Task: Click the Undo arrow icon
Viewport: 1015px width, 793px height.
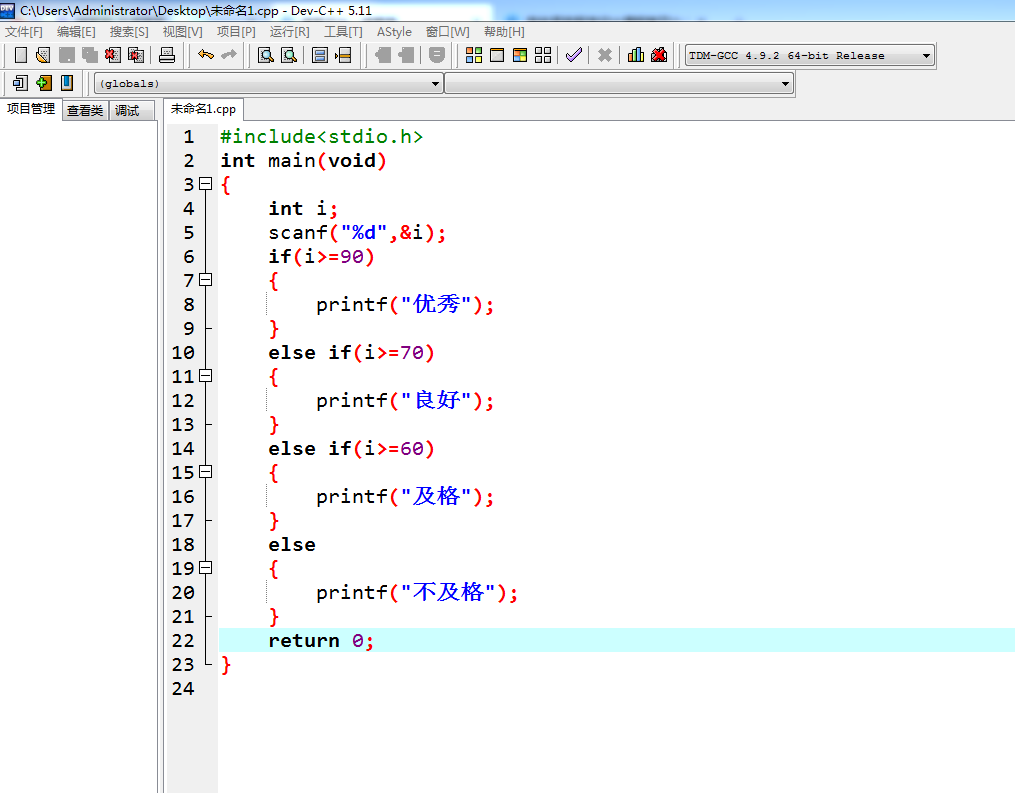Action: tap(206, 55)
